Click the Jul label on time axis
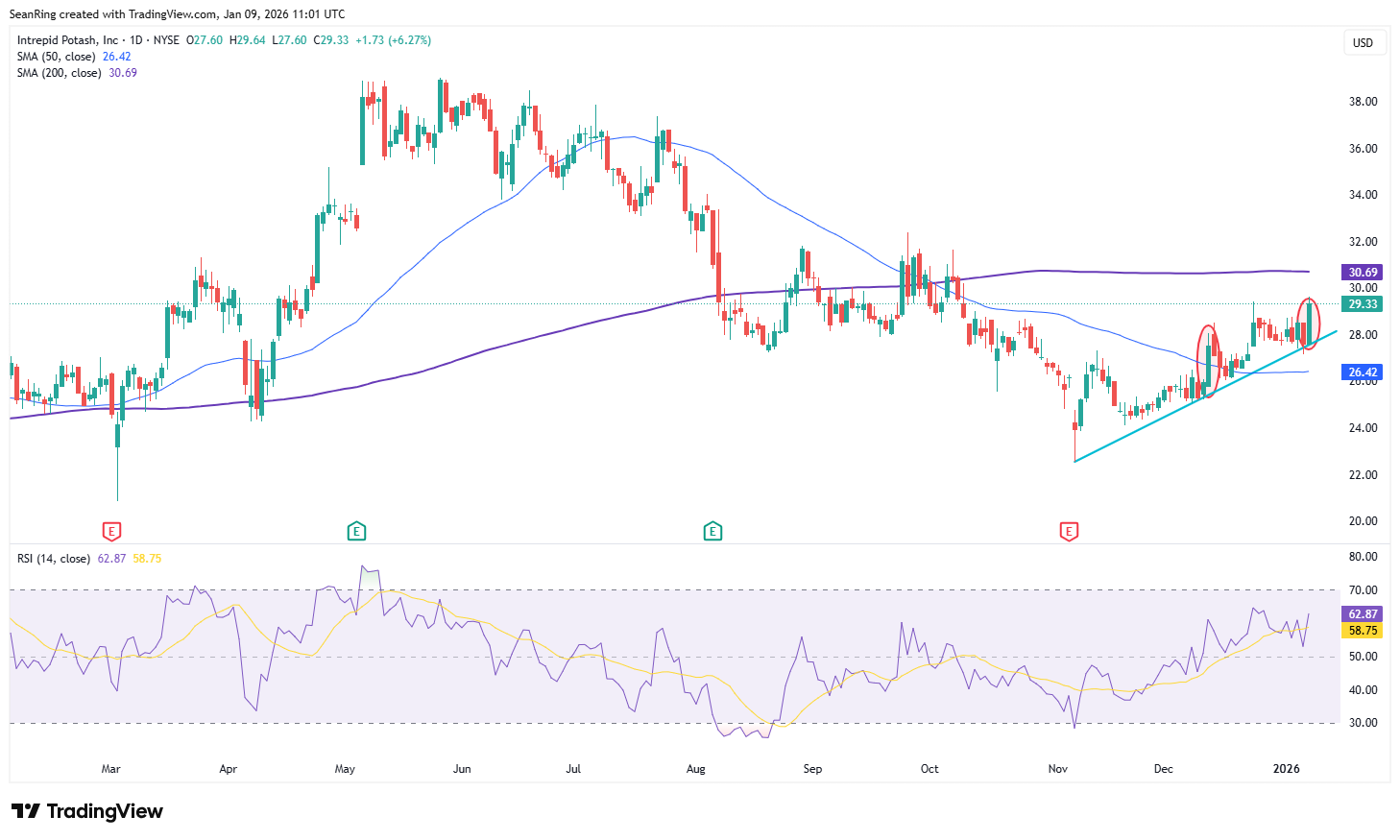The height and width of the screenshot is (840, 1400). [573, 769]
